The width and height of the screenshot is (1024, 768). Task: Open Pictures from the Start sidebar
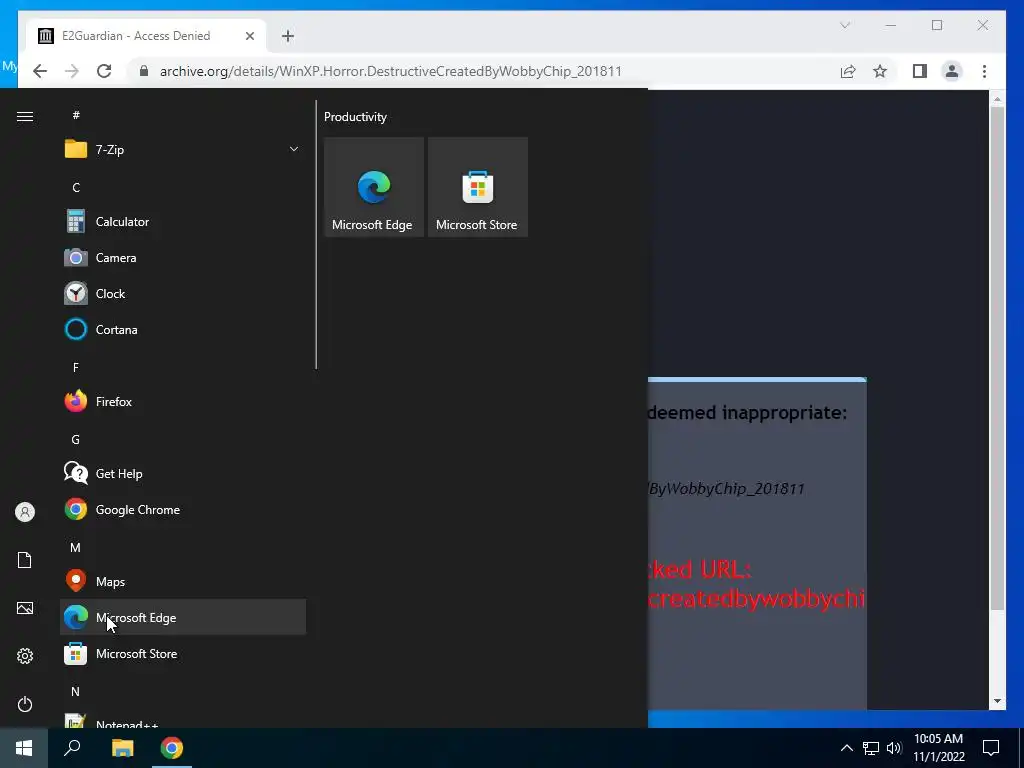point(25,608)
